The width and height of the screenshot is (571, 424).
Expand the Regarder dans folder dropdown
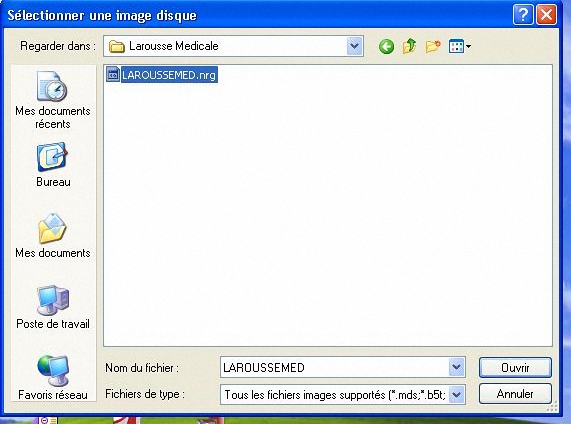pyautogui.click(x=354, y=46)
